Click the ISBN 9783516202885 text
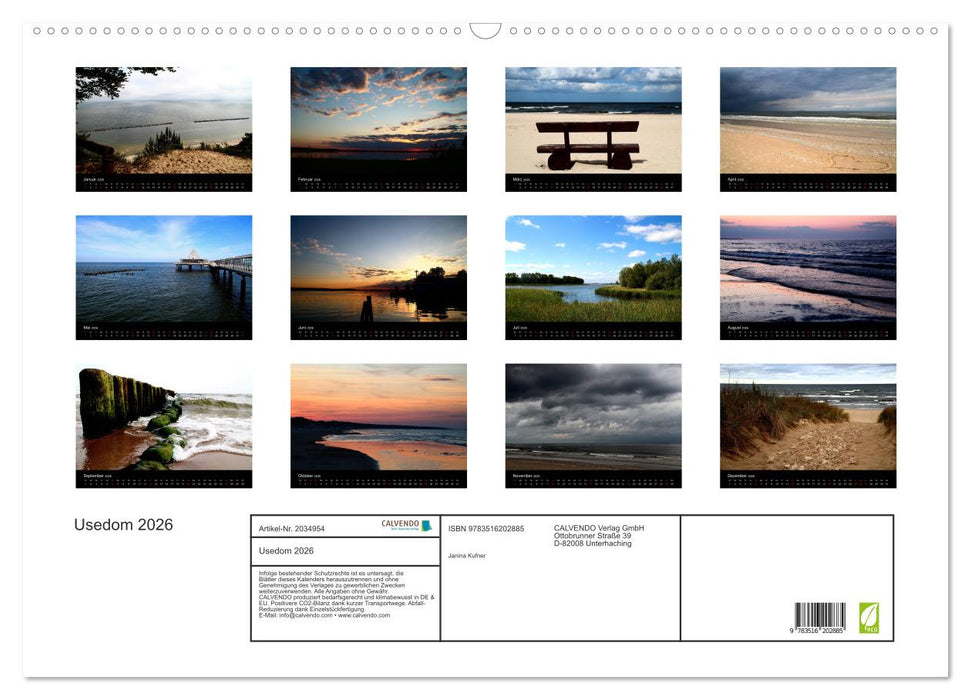This screenshot has height=700, width=971. coord(486,528)
